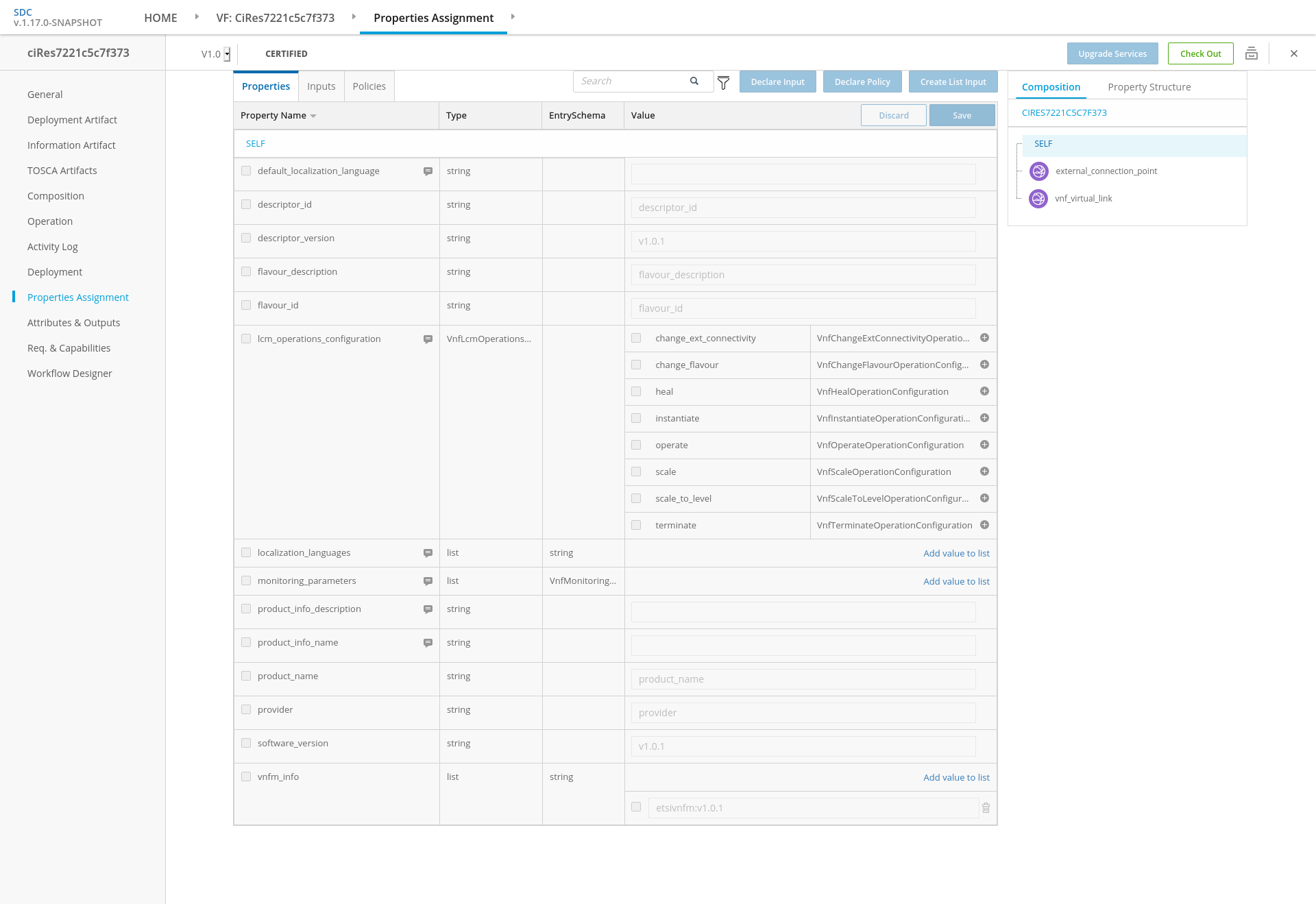This screenshot has height=904, width=1316.
Task: Show comment for lcm_operations_configuration property
Action: tap(428, 339)
